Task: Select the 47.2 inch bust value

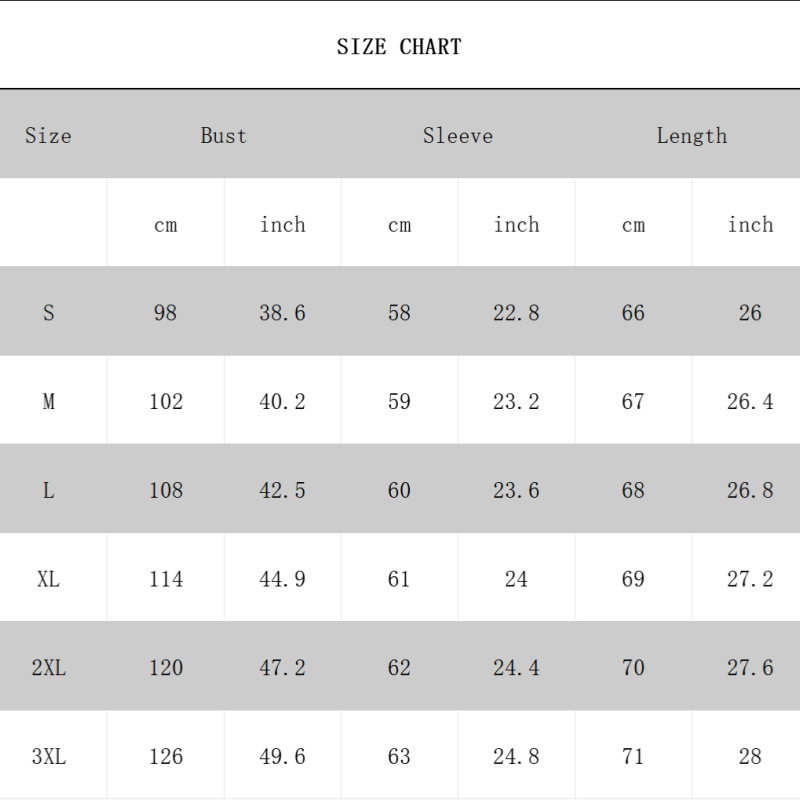Action: [282, 668]
